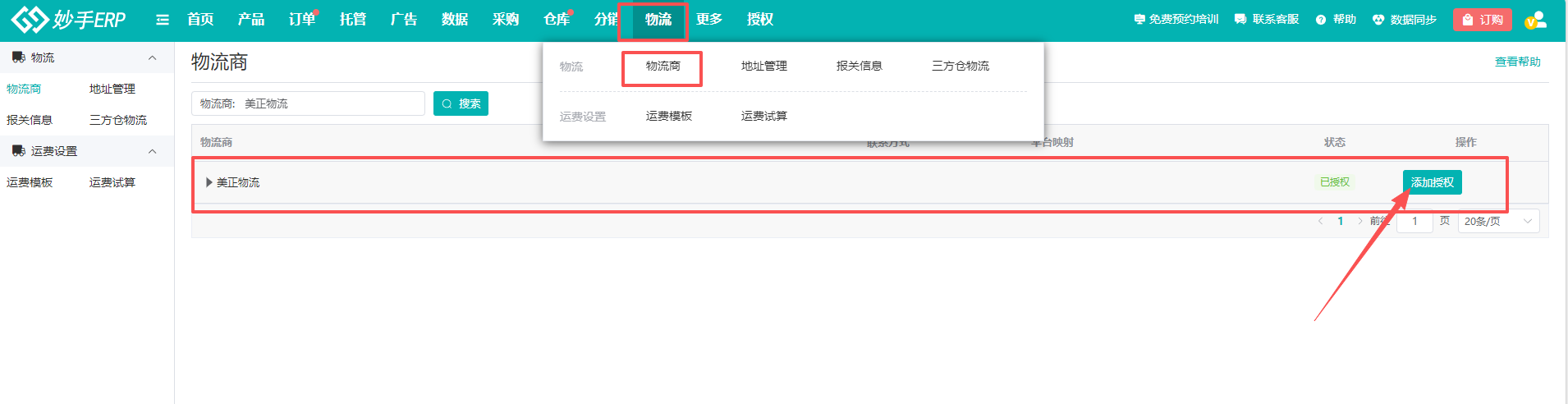This screenshot has width=1568, height=404.
Task: Open the 数据 menu
Action: [455, 19]
